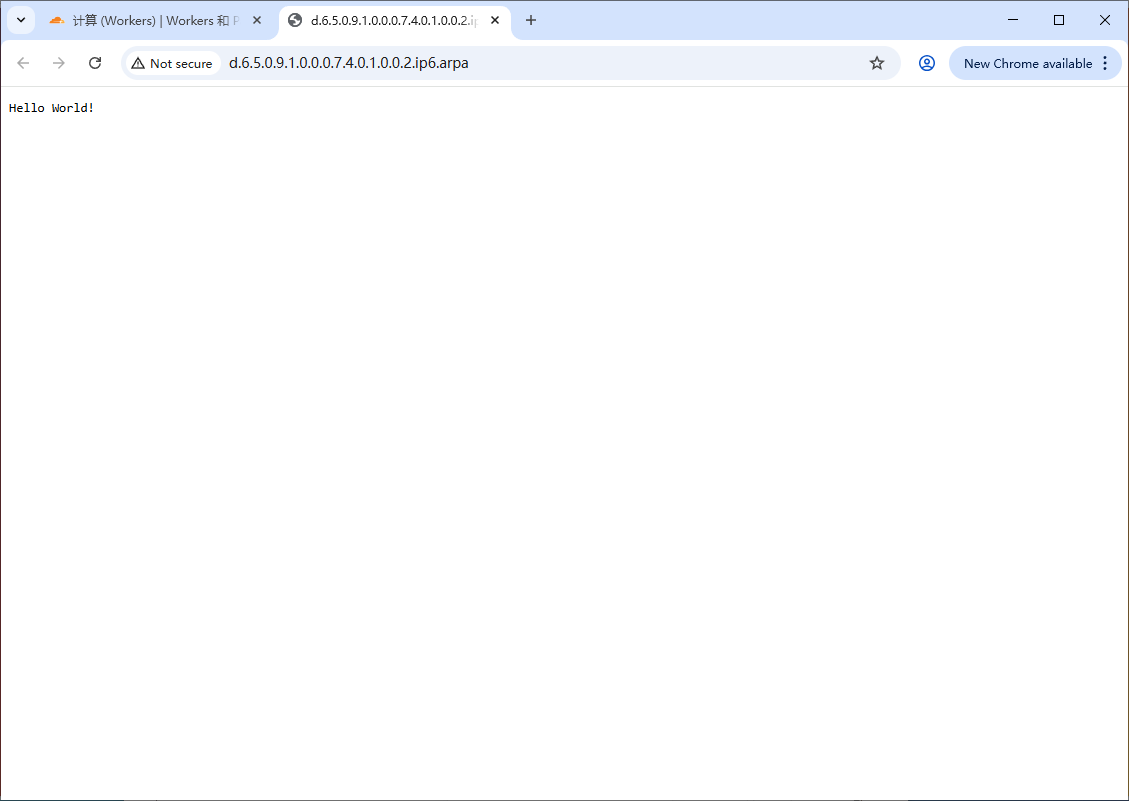1129x801 pixels.
Task: Click the 'Not secure' warning badge
Action: coord(172,63)
